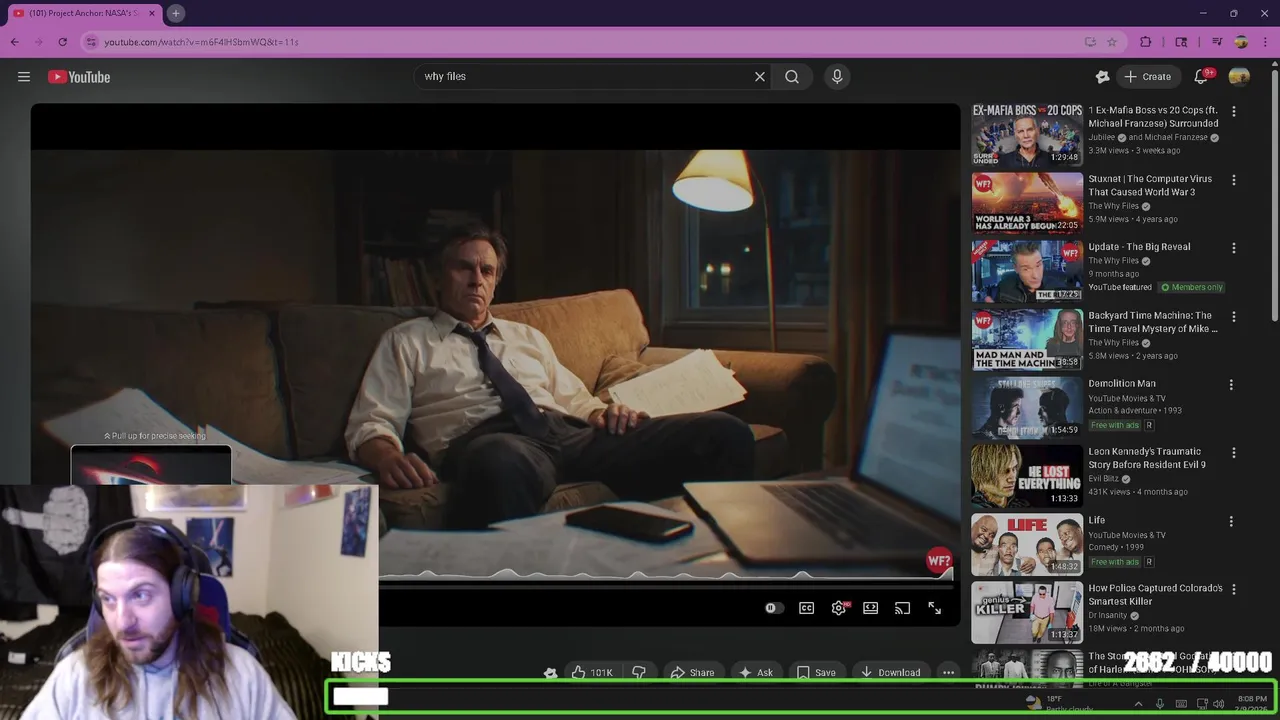Select the Project Anchor YouTube tab
The image size is (1280, 720).
point(85,13)
